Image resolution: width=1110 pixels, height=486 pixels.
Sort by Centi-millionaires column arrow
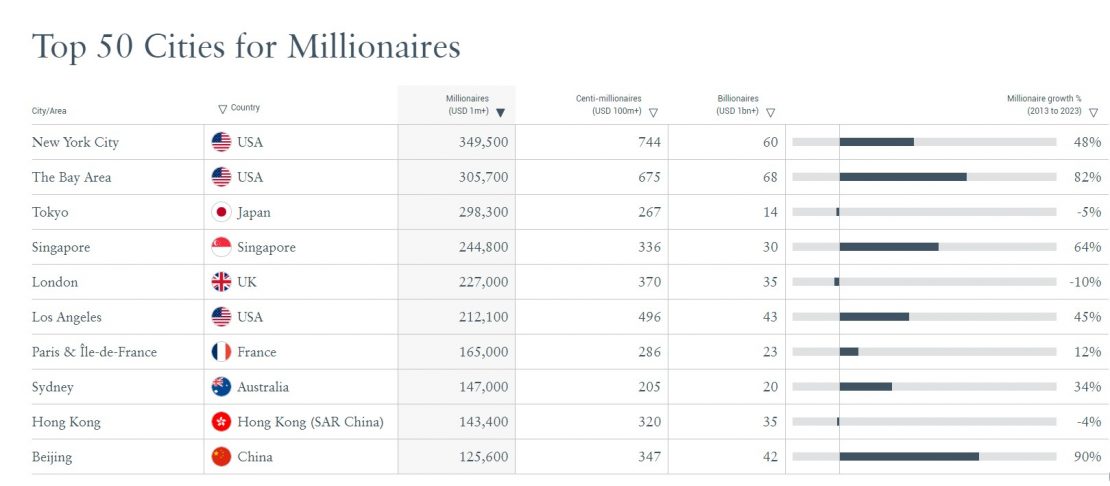653,113
